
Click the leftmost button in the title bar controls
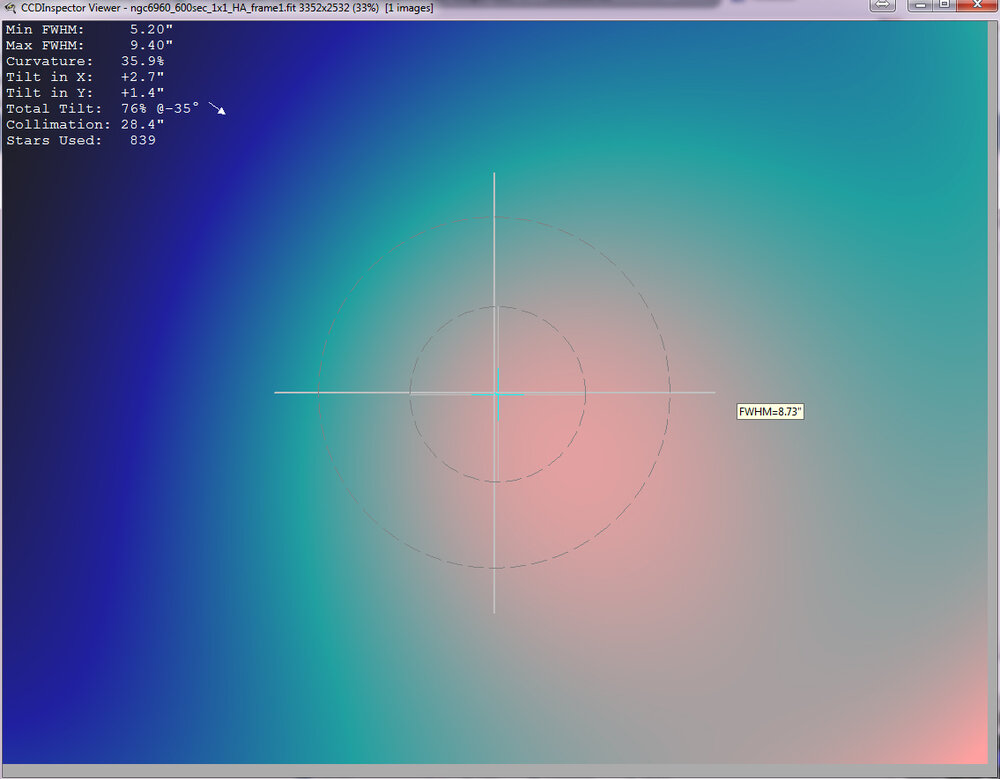[882, 5]
